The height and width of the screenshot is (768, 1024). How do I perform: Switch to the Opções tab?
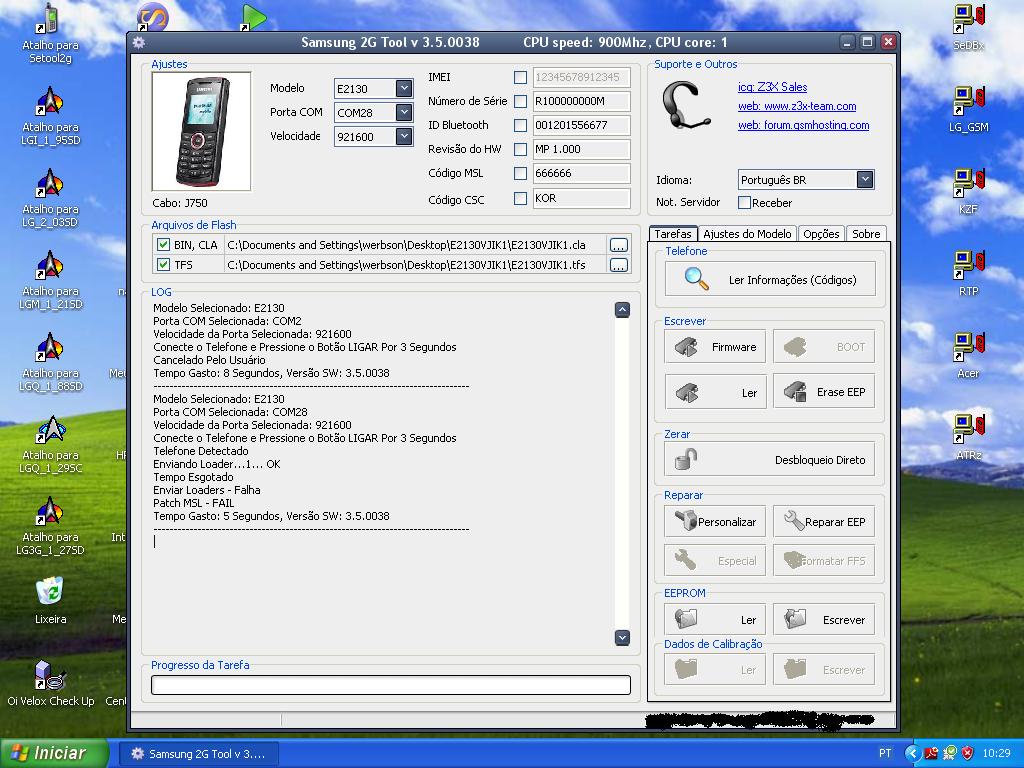click(821, 234)
